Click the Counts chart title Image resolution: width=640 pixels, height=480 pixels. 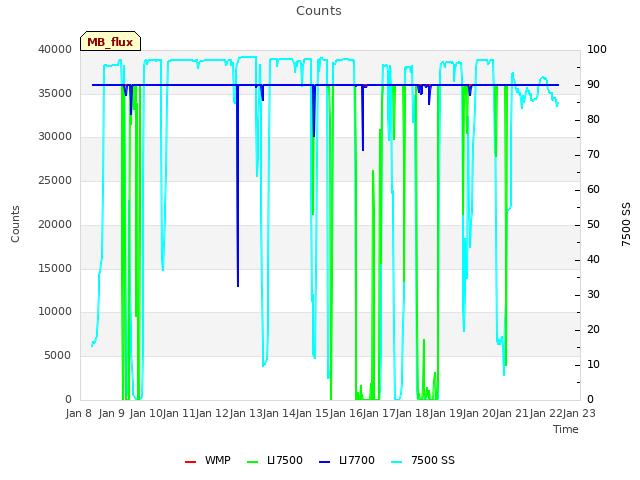[x=319, y=11]
